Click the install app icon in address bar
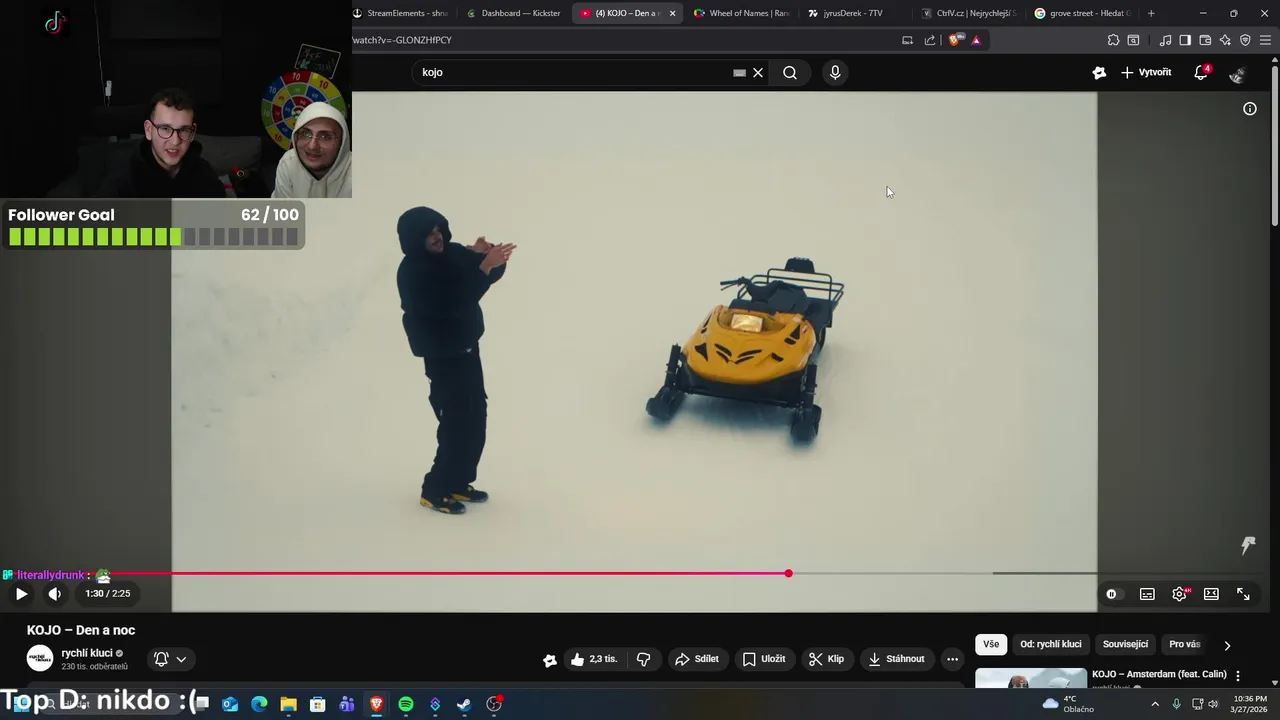The width and height of the screenshot is (1280, 720). (907, 40)
